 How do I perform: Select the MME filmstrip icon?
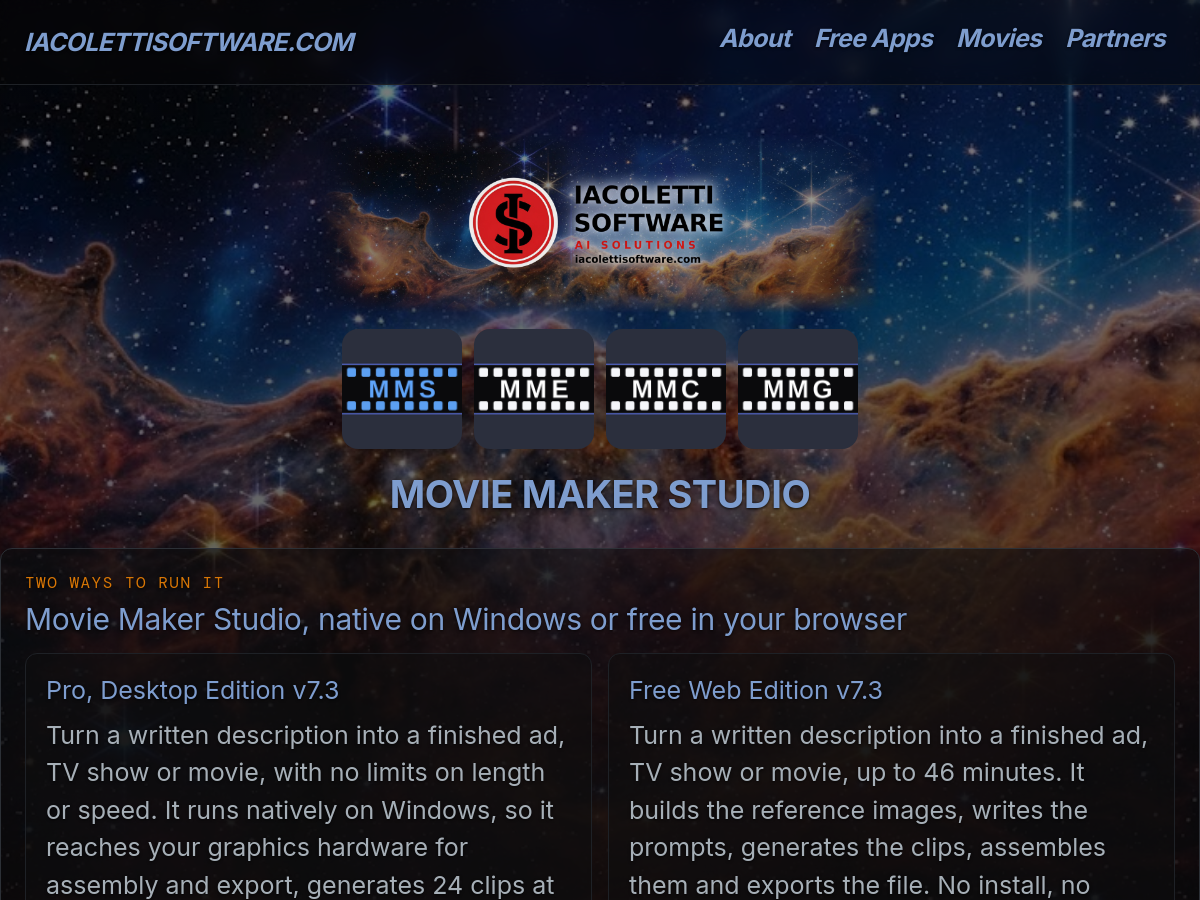[x=534, y=389]
